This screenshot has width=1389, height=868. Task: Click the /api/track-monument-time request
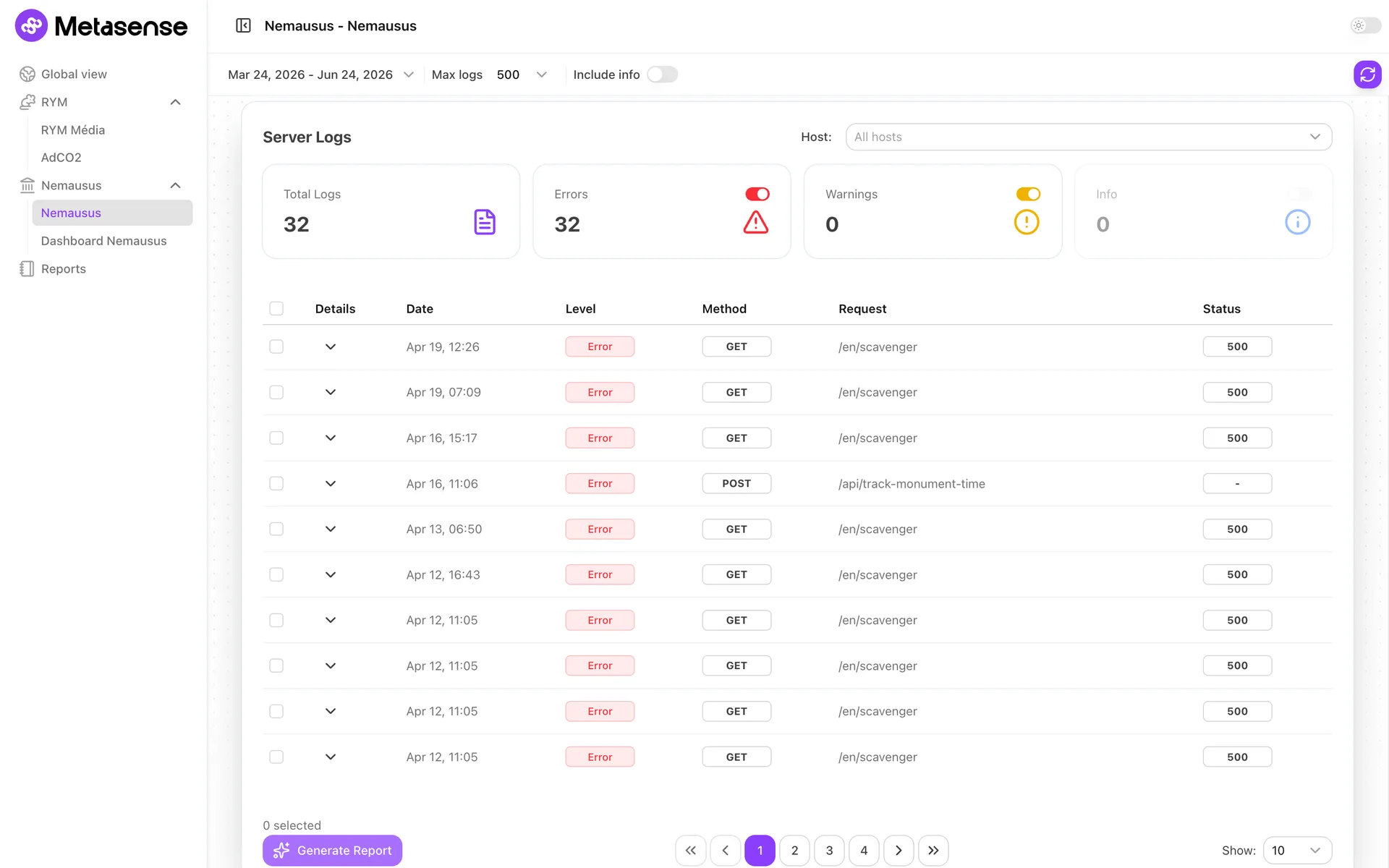coord(912,483)
